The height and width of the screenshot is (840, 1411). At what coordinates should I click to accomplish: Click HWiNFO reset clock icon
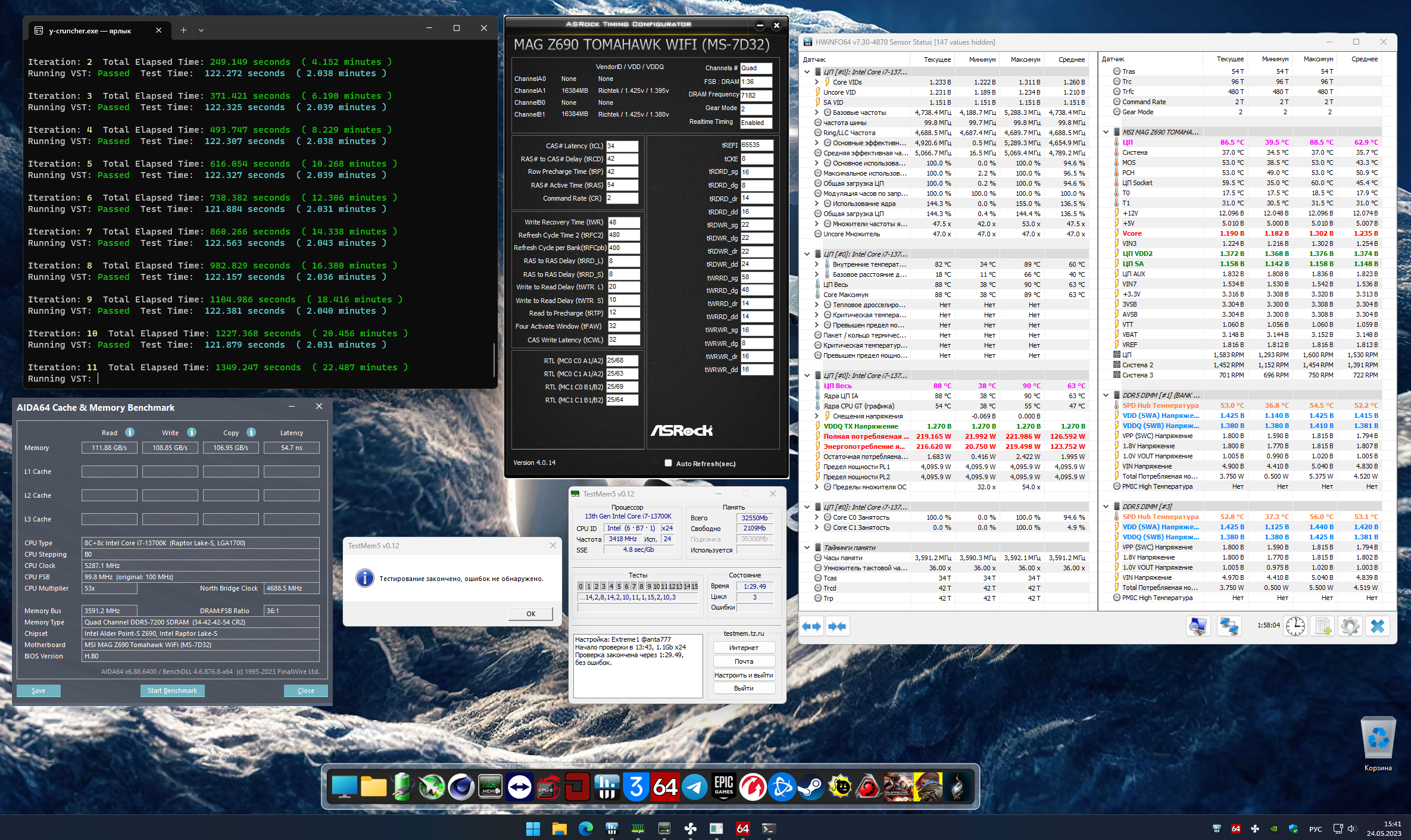[1295, 626]
